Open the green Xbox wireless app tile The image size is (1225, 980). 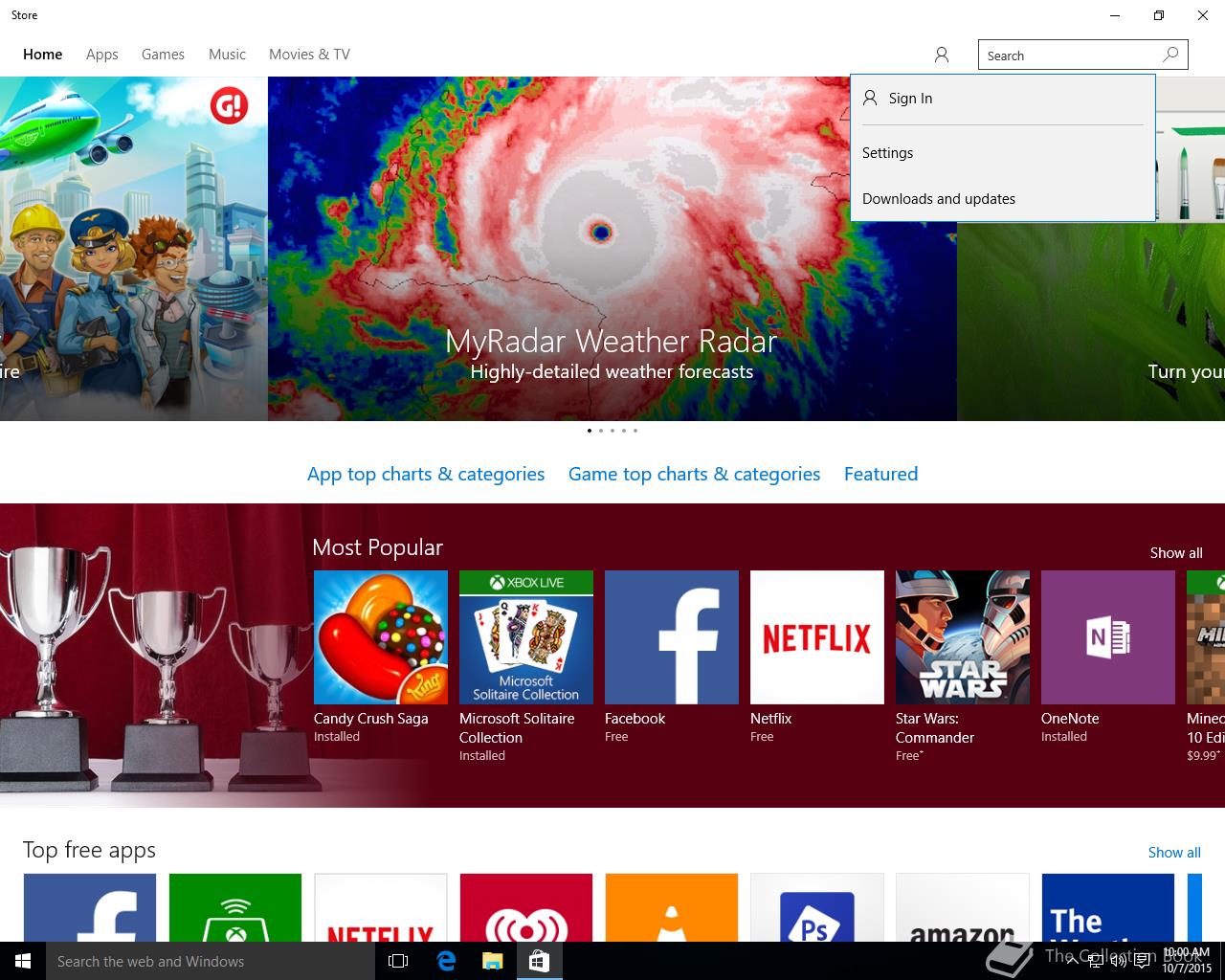[235, 907]
